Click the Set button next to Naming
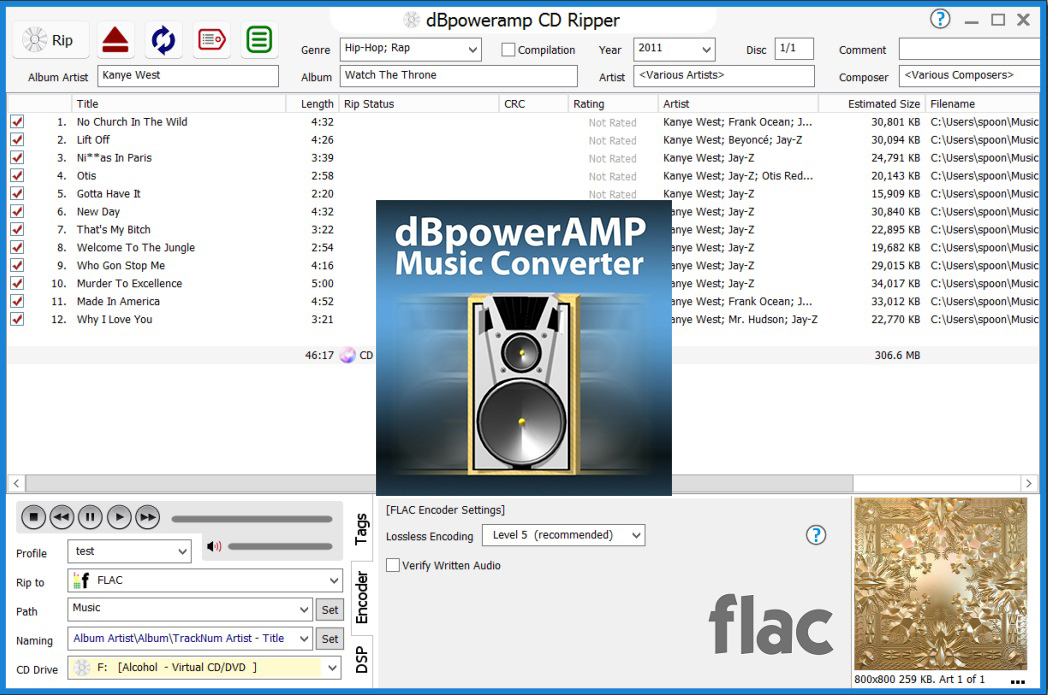Image resolution: width=1048 pixels, height=695 pixels. (x=330, y=639)
